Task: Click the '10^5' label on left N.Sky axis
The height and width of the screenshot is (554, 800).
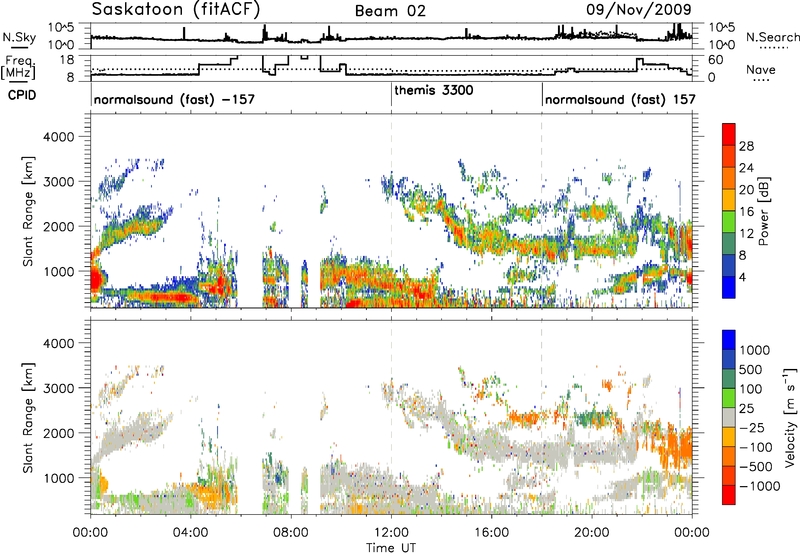Action: click(61, 28)
